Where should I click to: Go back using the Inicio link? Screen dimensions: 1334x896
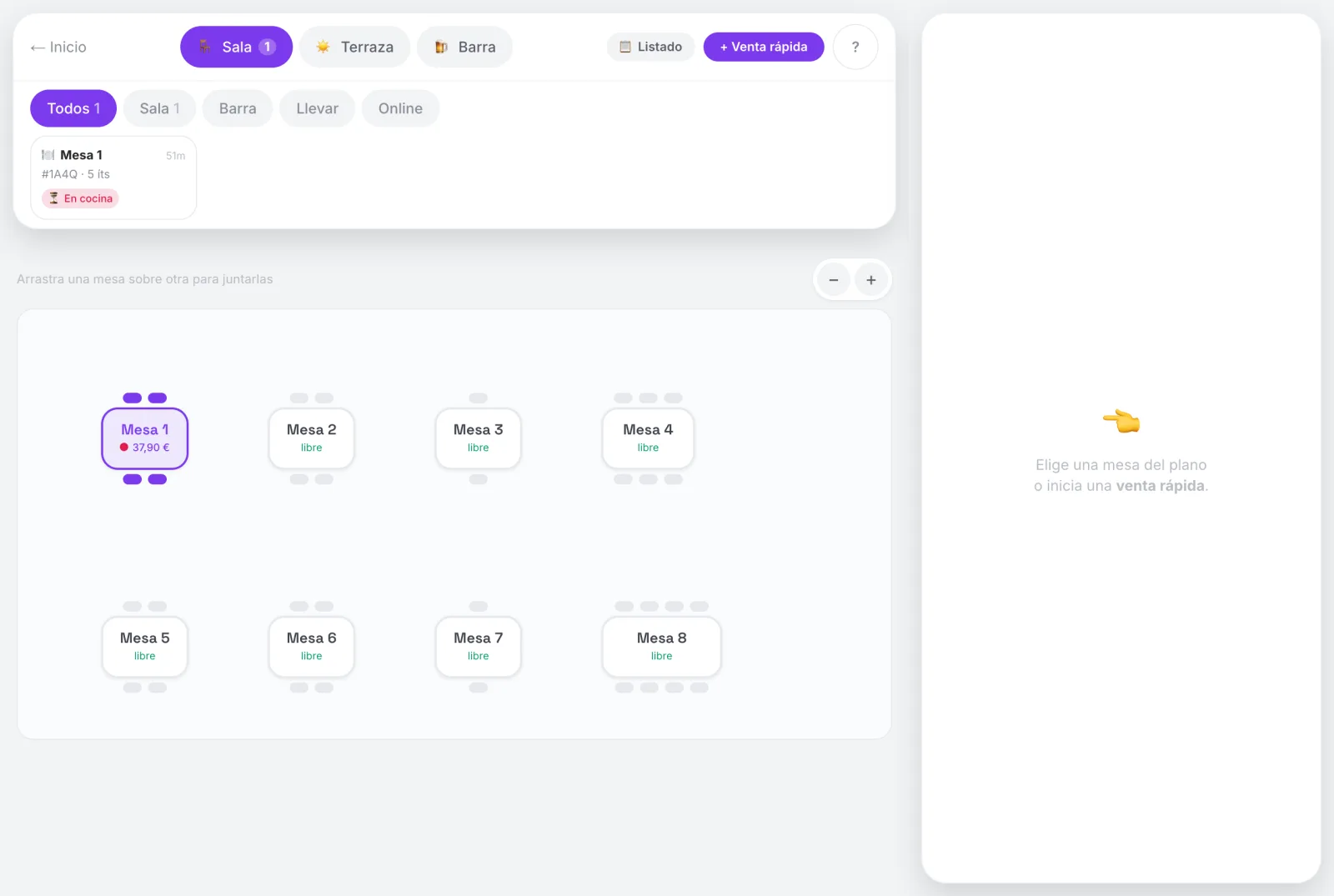pyautogui.click(x=58, y=48)
